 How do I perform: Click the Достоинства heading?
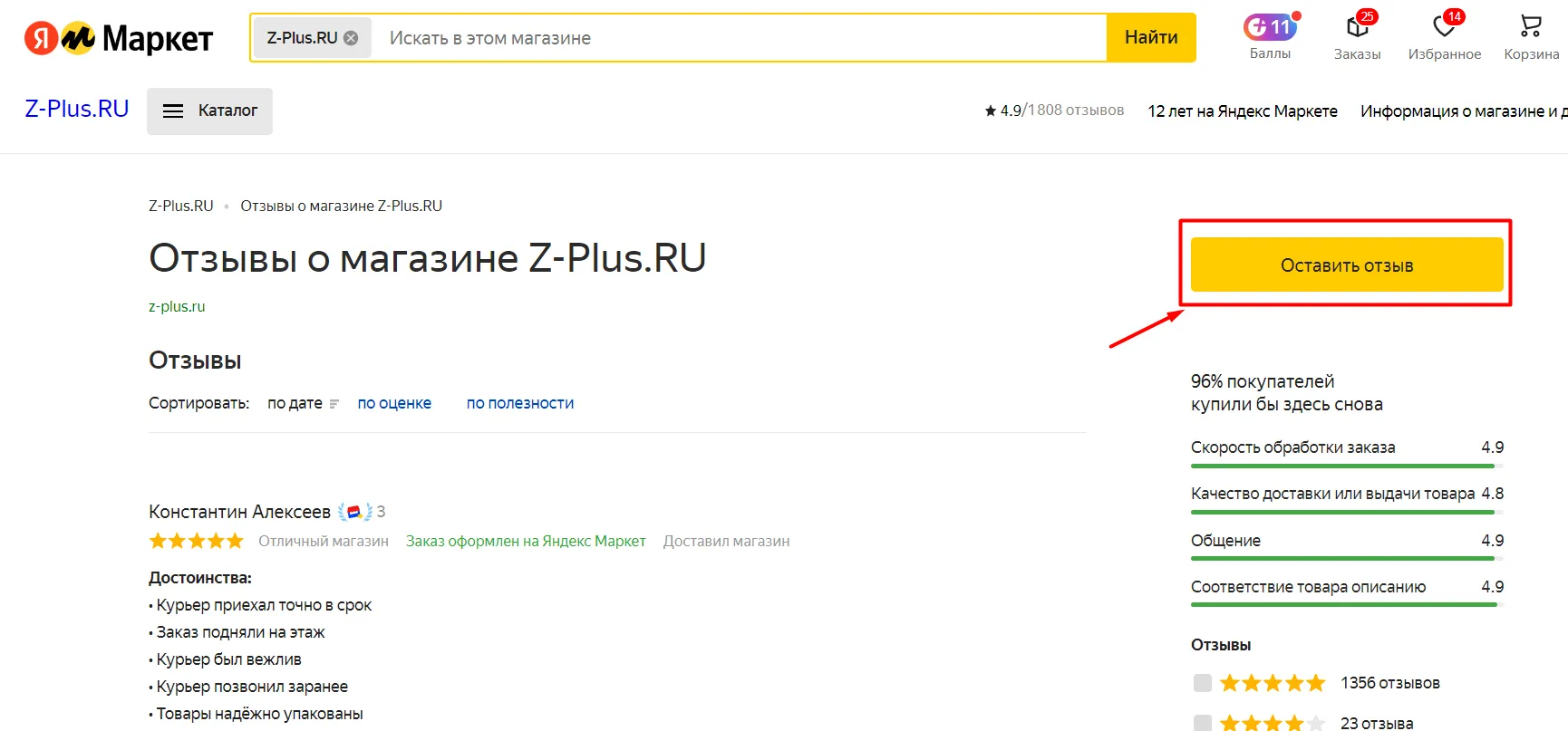point(200,578)
